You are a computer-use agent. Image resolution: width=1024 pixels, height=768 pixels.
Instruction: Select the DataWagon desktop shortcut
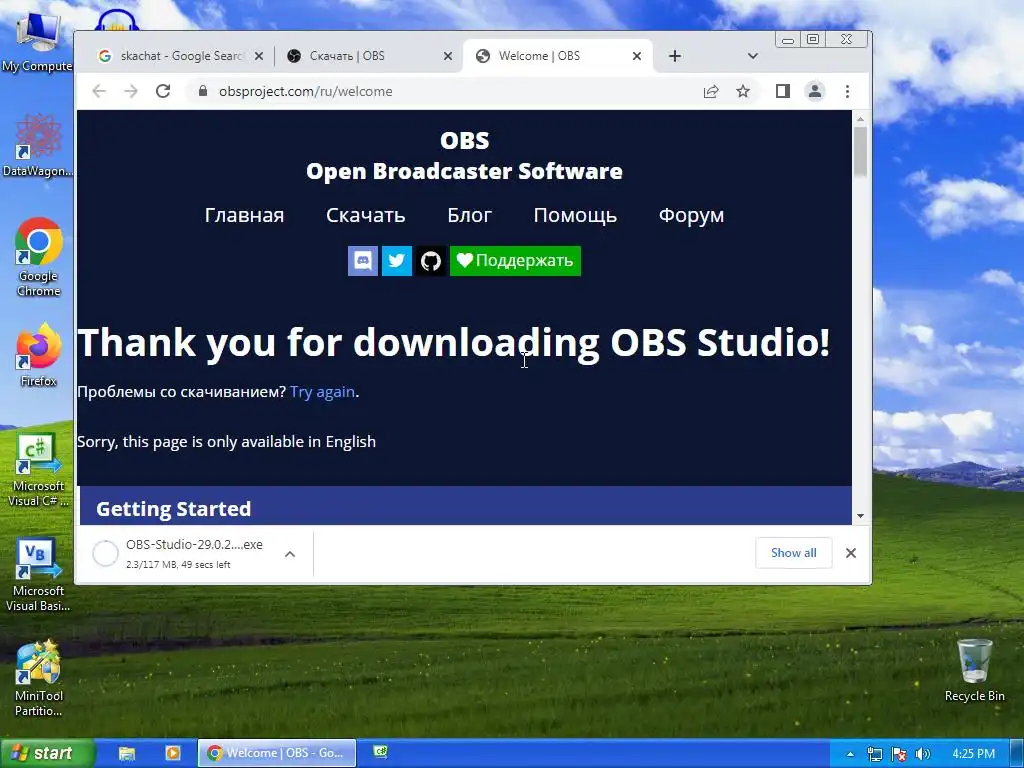[38, 145]
